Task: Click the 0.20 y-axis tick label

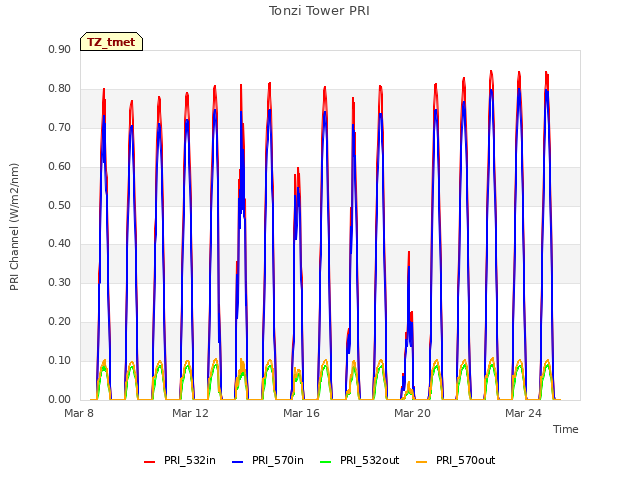Action: pos(59,321)
